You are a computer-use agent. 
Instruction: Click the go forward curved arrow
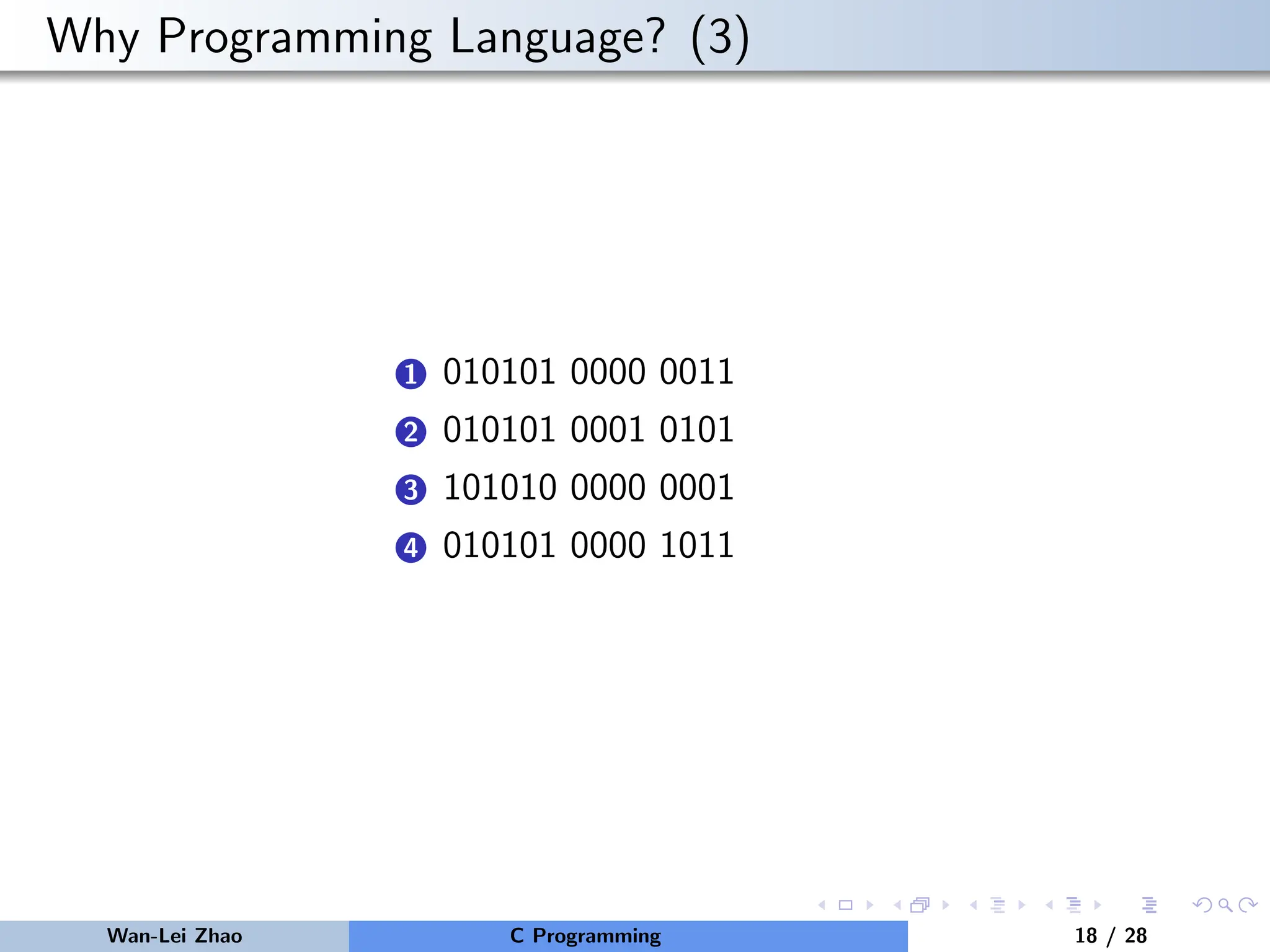tap(1248, 906)
